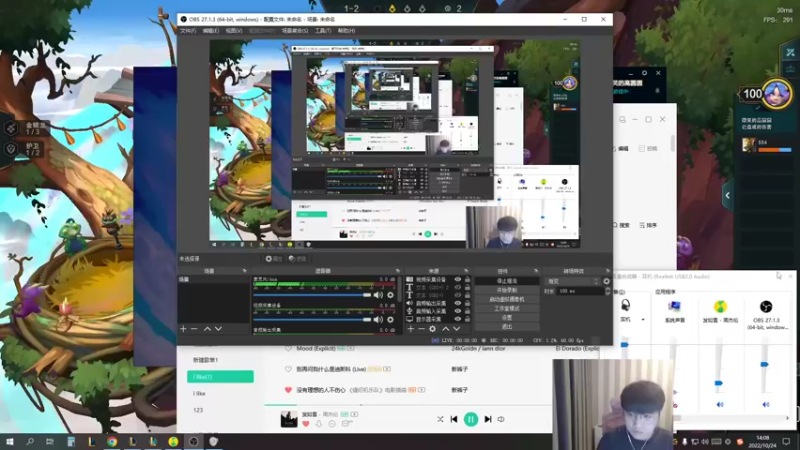Image resolution: width=800 pixels, height=450 pixels.
Task: Adjust OBS app volume slider in Volume Mixer
Action: [x=764, y=364]
